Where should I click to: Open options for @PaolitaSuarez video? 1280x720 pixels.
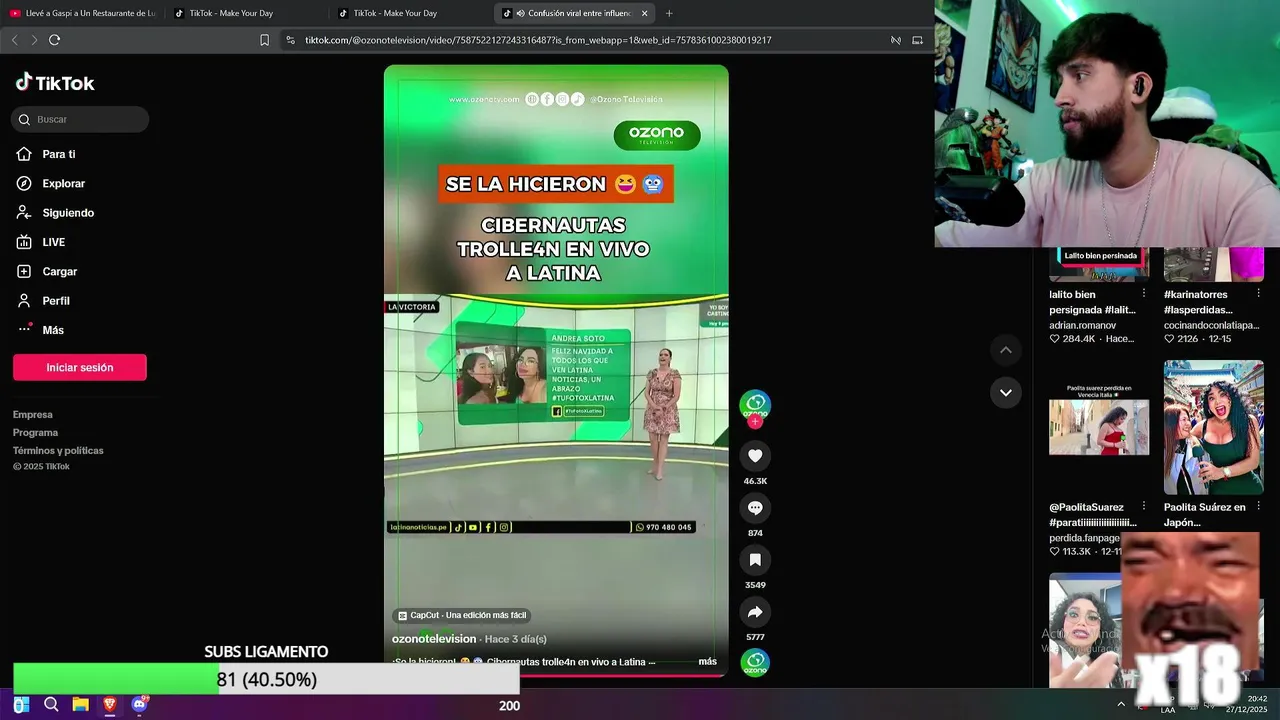(x=1144, y=506)
